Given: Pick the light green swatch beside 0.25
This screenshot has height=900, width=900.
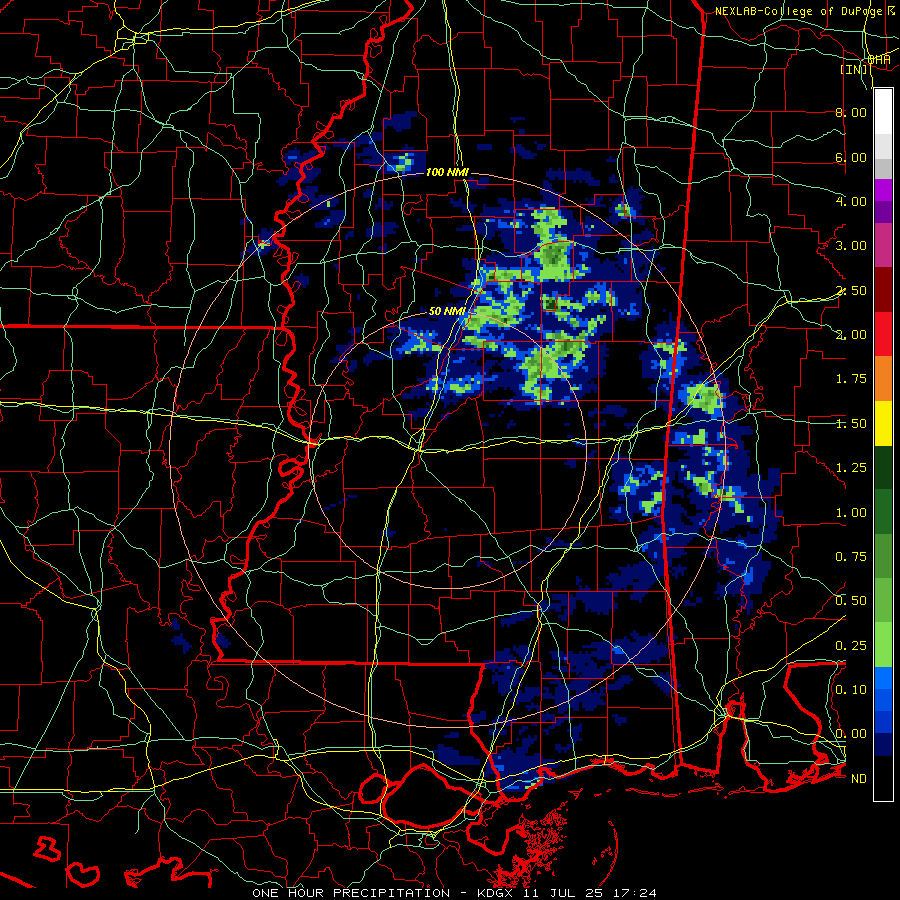Looking at the screenshot, I should click(x=883, y=645).
